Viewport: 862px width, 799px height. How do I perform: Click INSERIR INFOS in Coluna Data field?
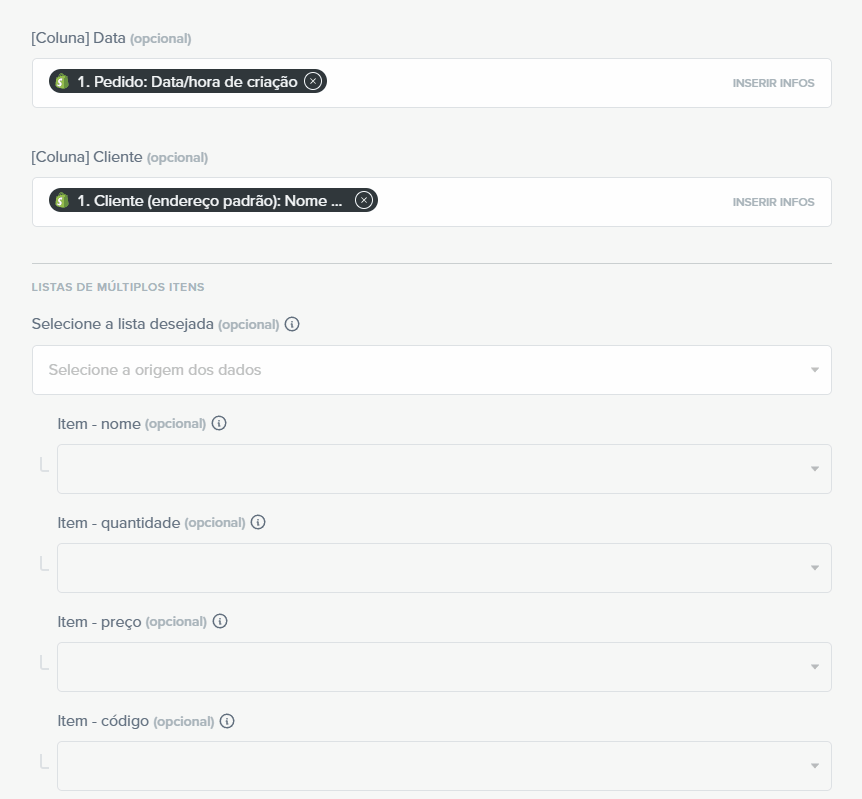tap(773, 83)
